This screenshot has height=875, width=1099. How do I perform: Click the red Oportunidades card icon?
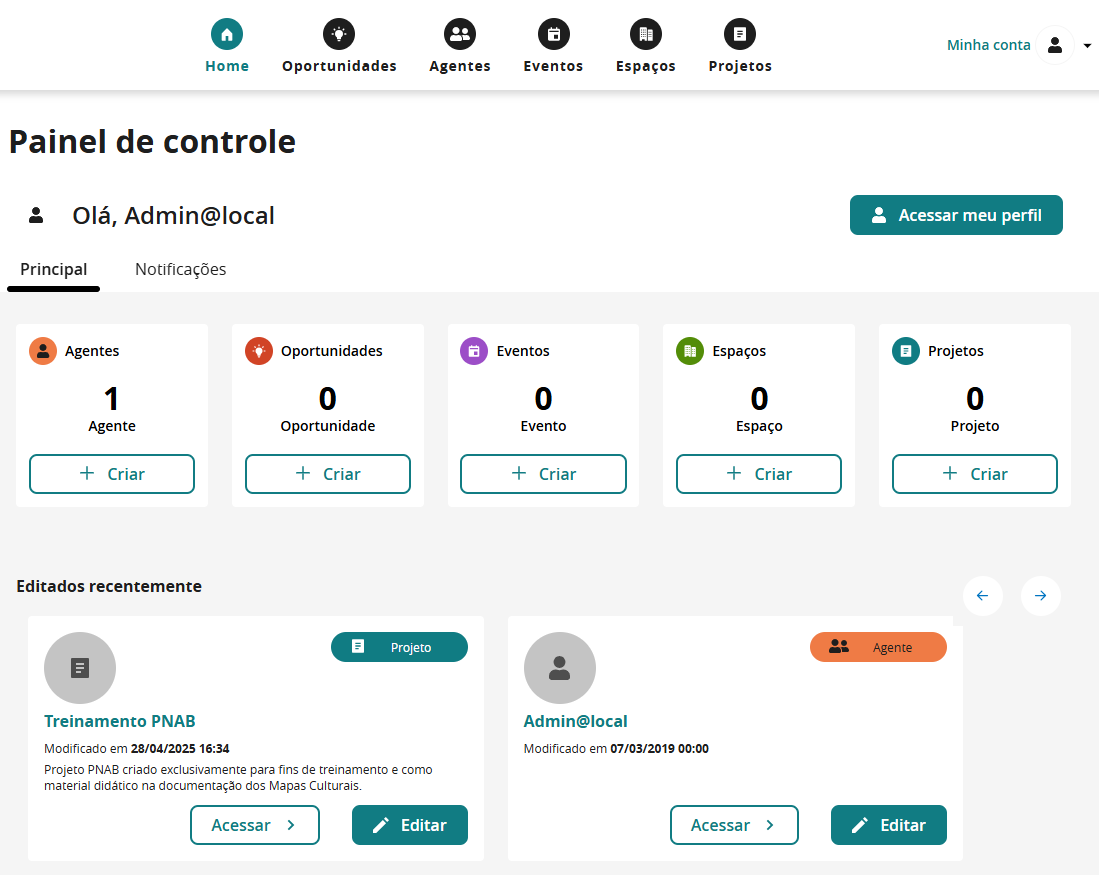261,351
